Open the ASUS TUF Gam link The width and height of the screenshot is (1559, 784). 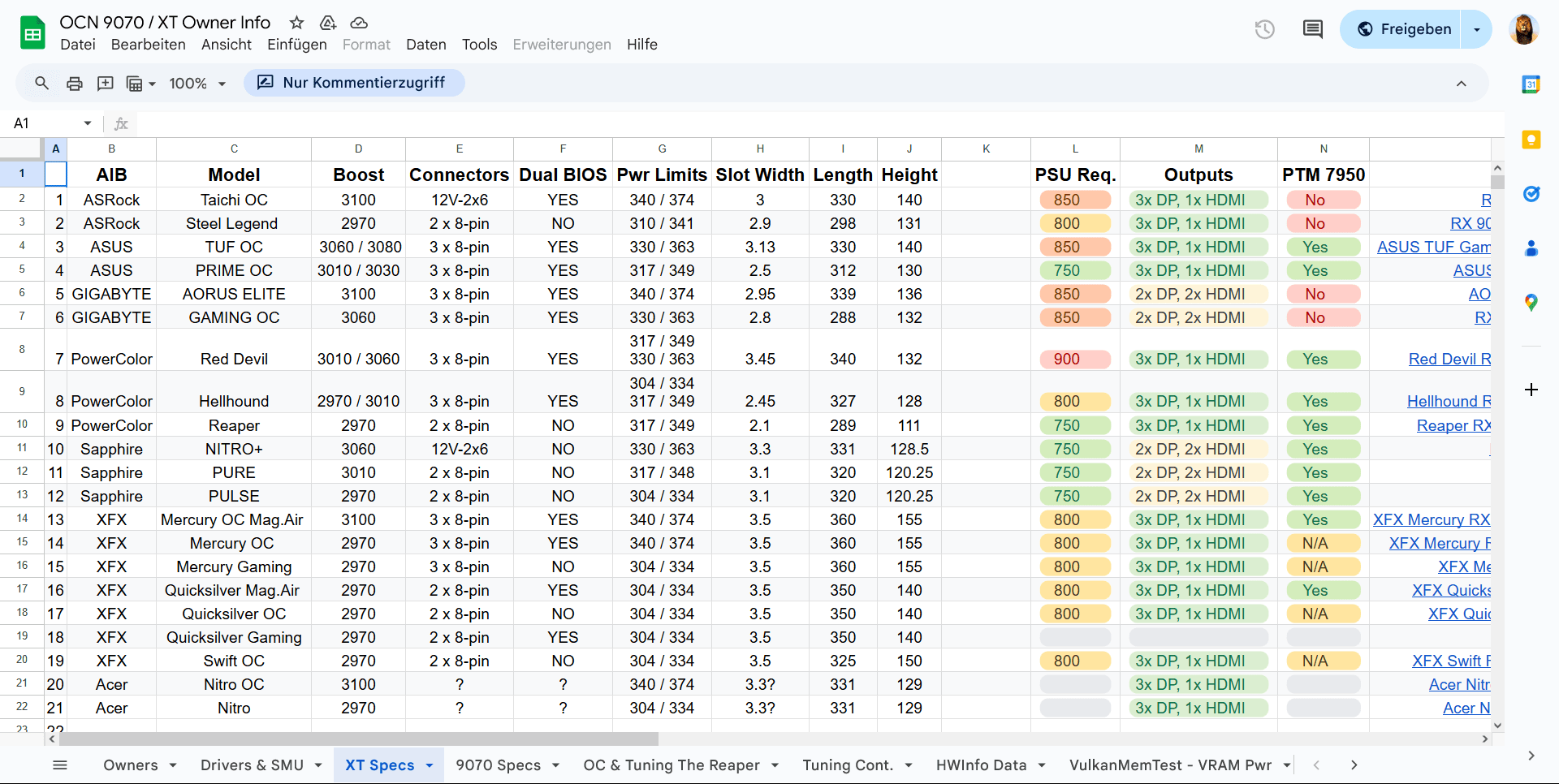click(x=1433, y=247)
